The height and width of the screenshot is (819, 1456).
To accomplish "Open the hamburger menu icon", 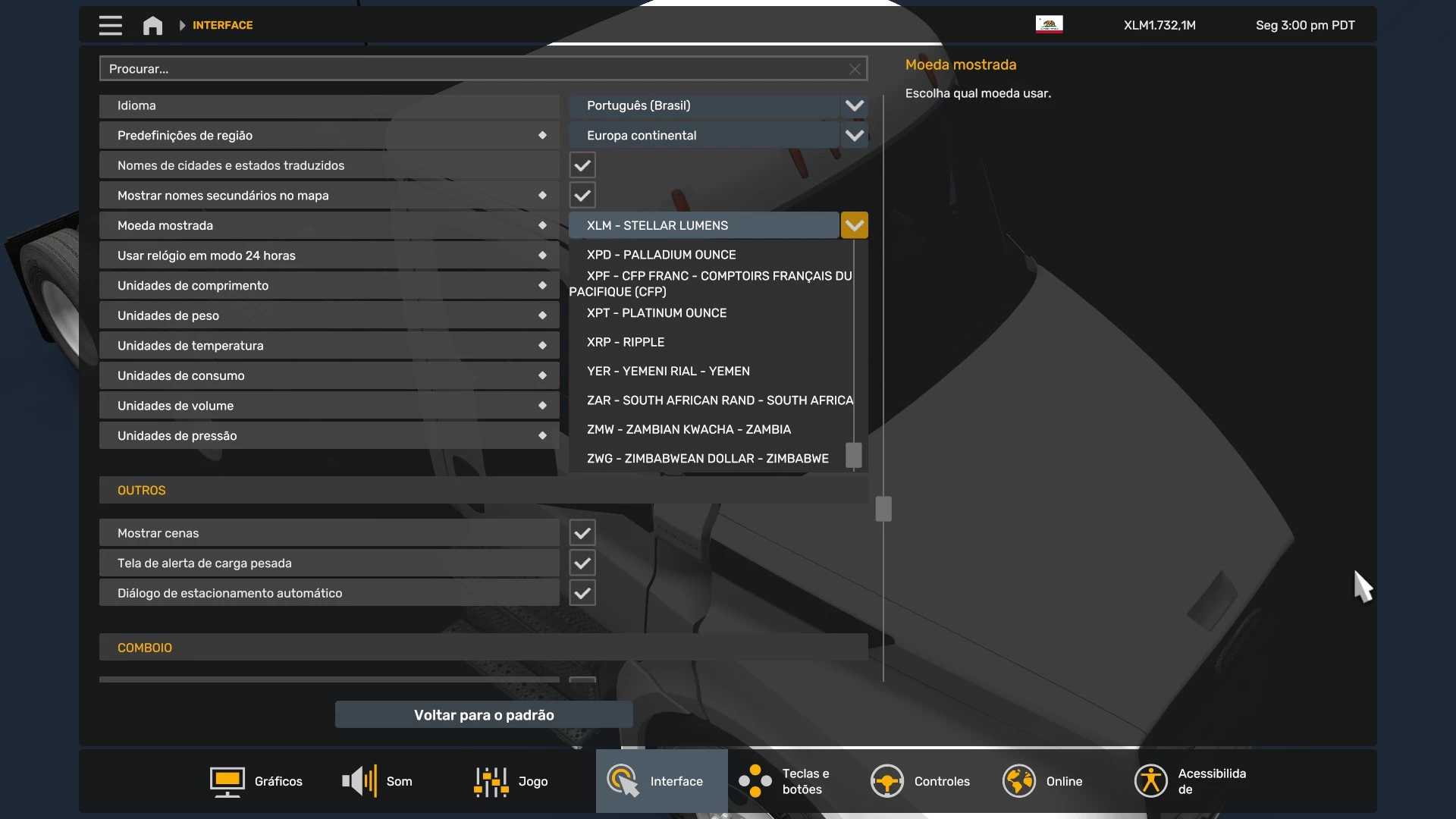I will click(110, 25).
